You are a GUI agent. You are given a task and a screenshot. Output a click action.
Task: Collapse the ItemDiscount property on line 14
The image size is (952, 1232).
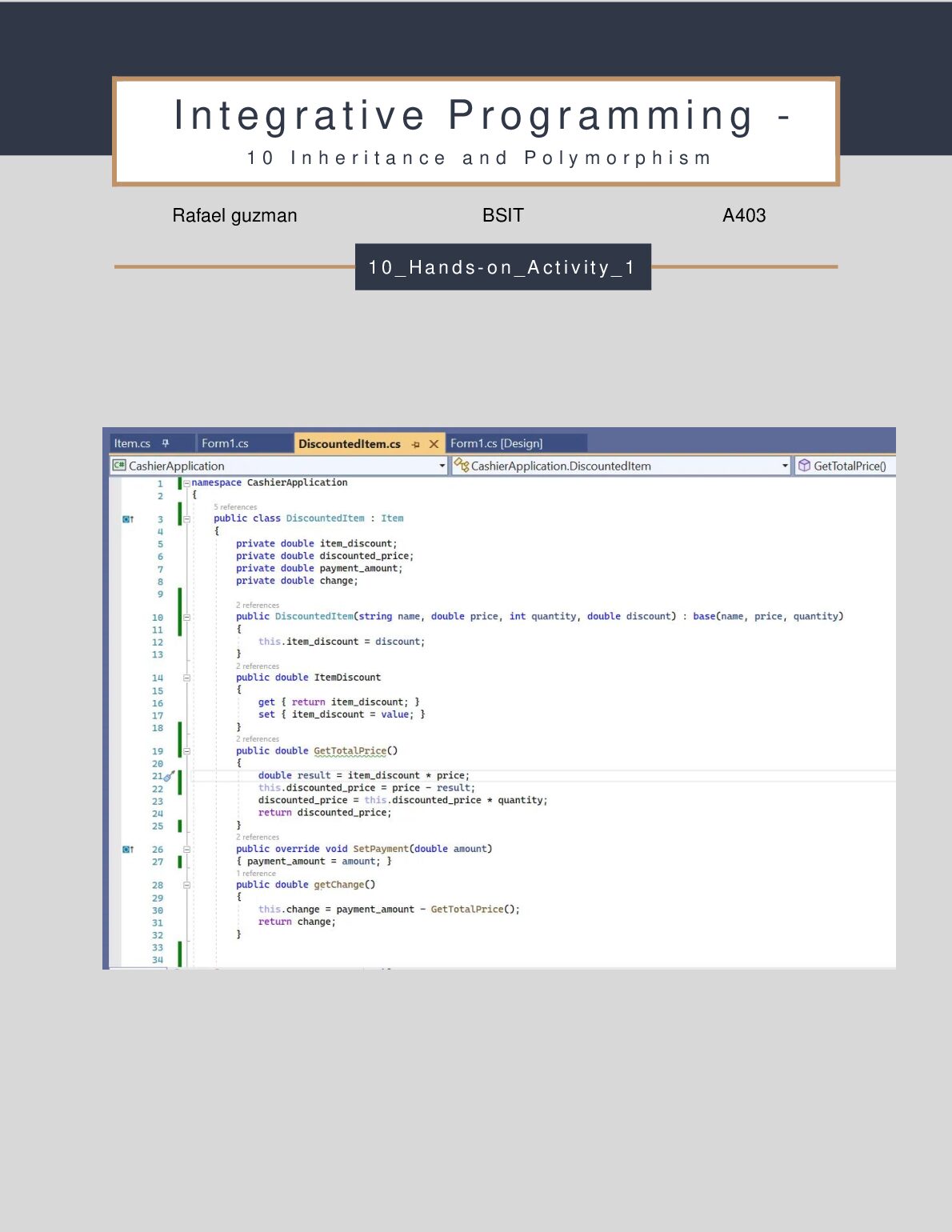(x=186, y=678)
